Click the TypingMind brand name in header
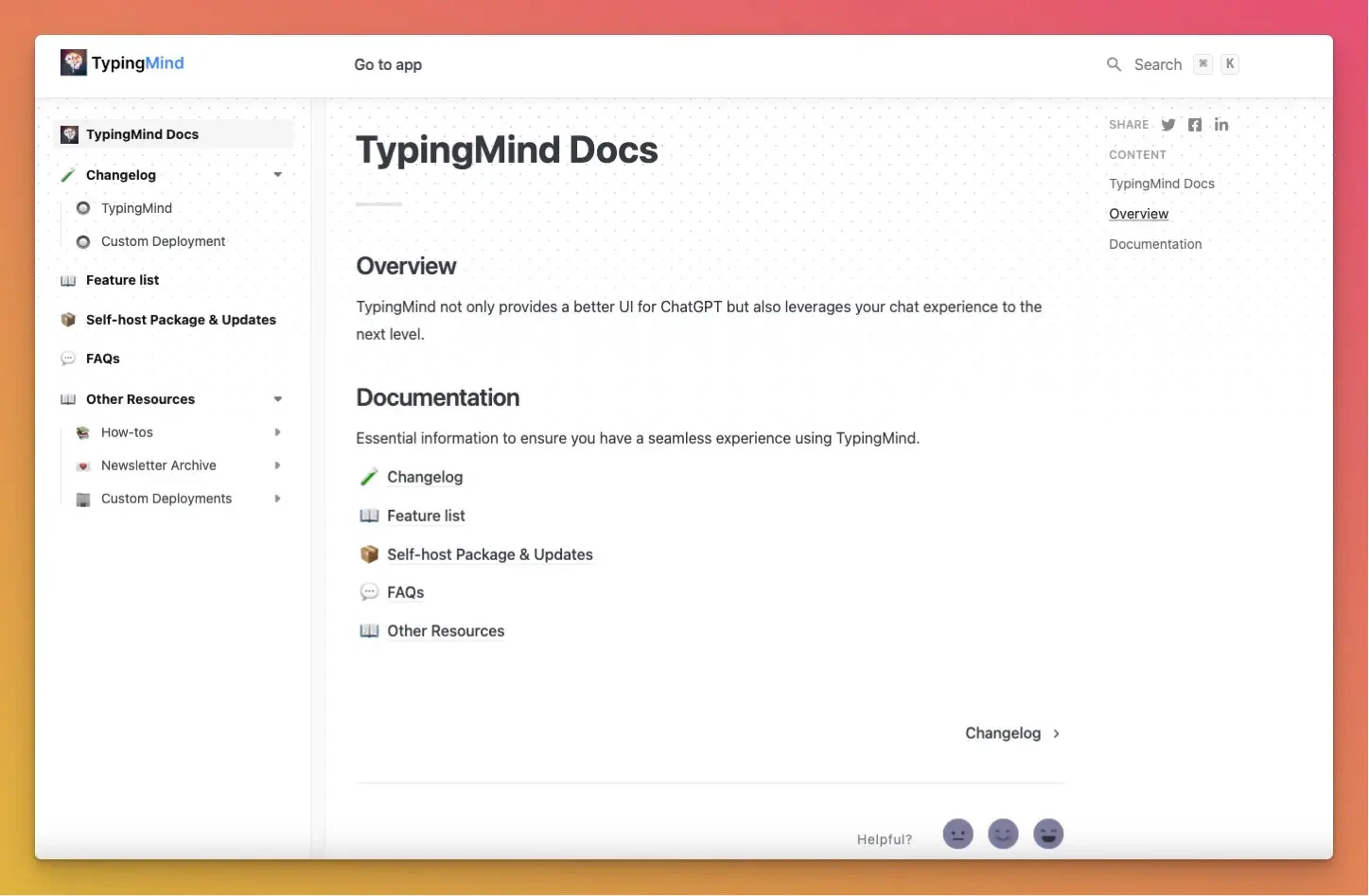 138,63
